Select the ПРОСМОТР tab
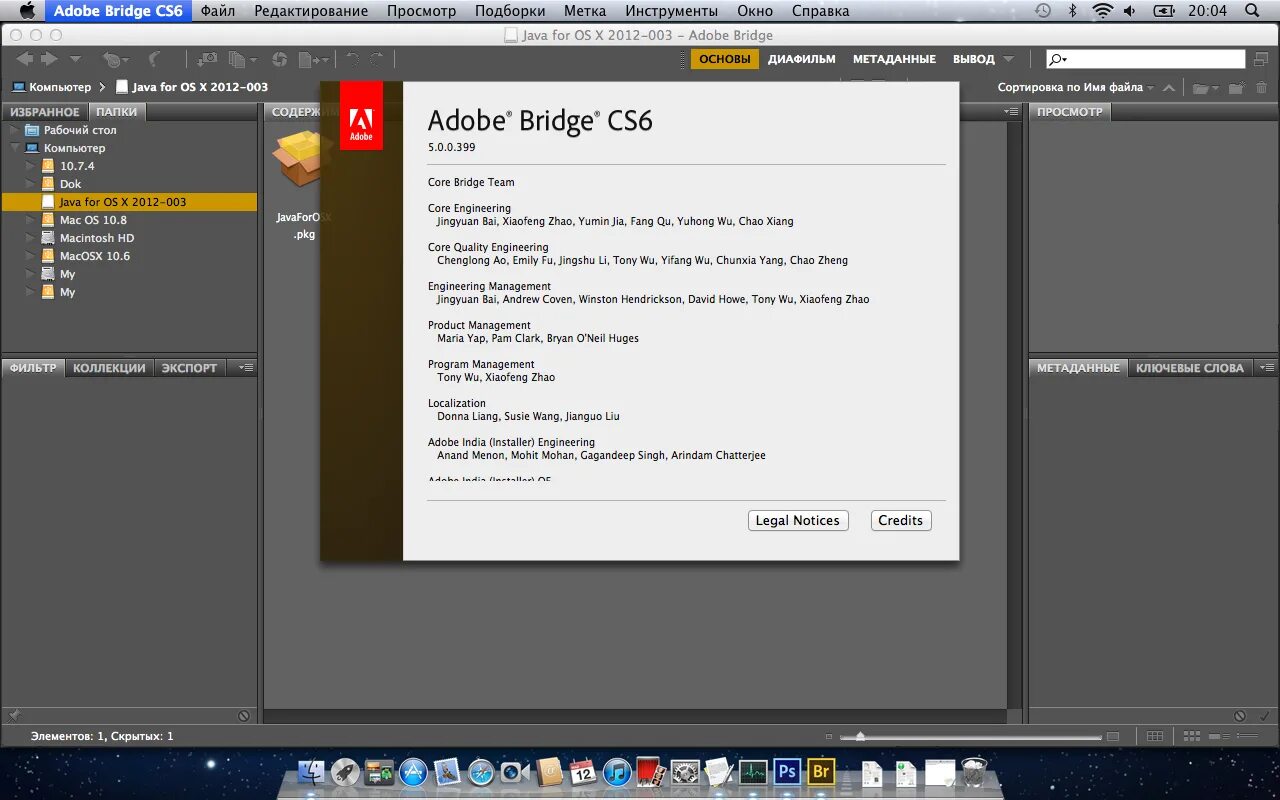The image size is (1280, 800). (1069, 112)
